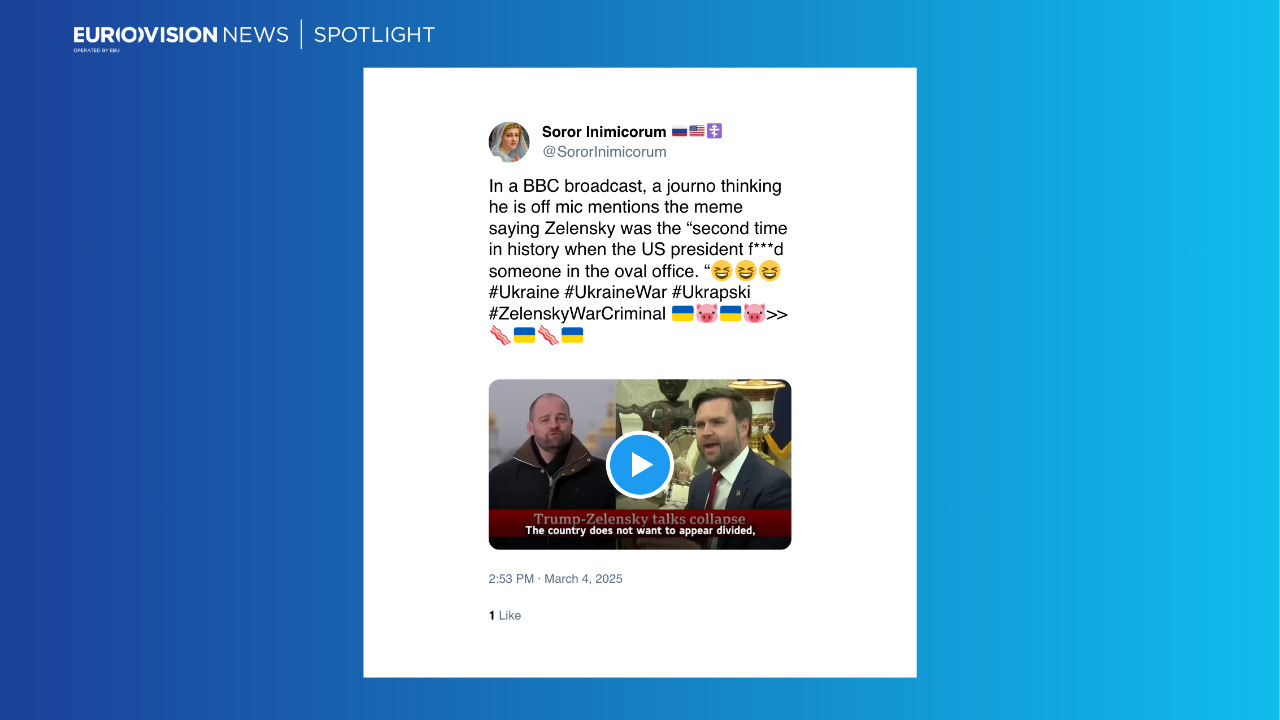Screen dimensions: 1280x720
Task: Click the SPOTLIGHT header label
Action: tap(374, 35)
